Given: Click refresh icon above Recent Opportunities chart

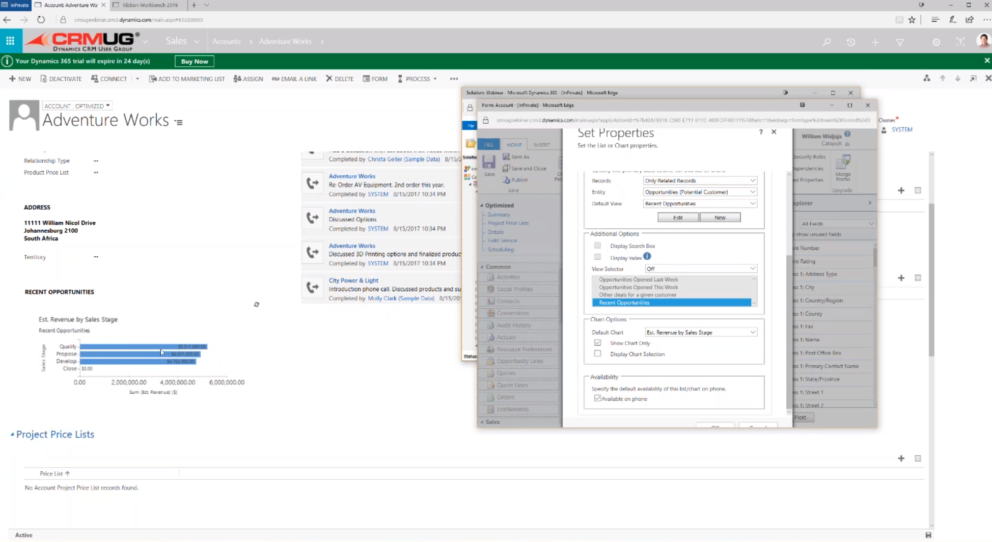Looking at the screenshot, I should pyautogui.click(x=256, y=304).
